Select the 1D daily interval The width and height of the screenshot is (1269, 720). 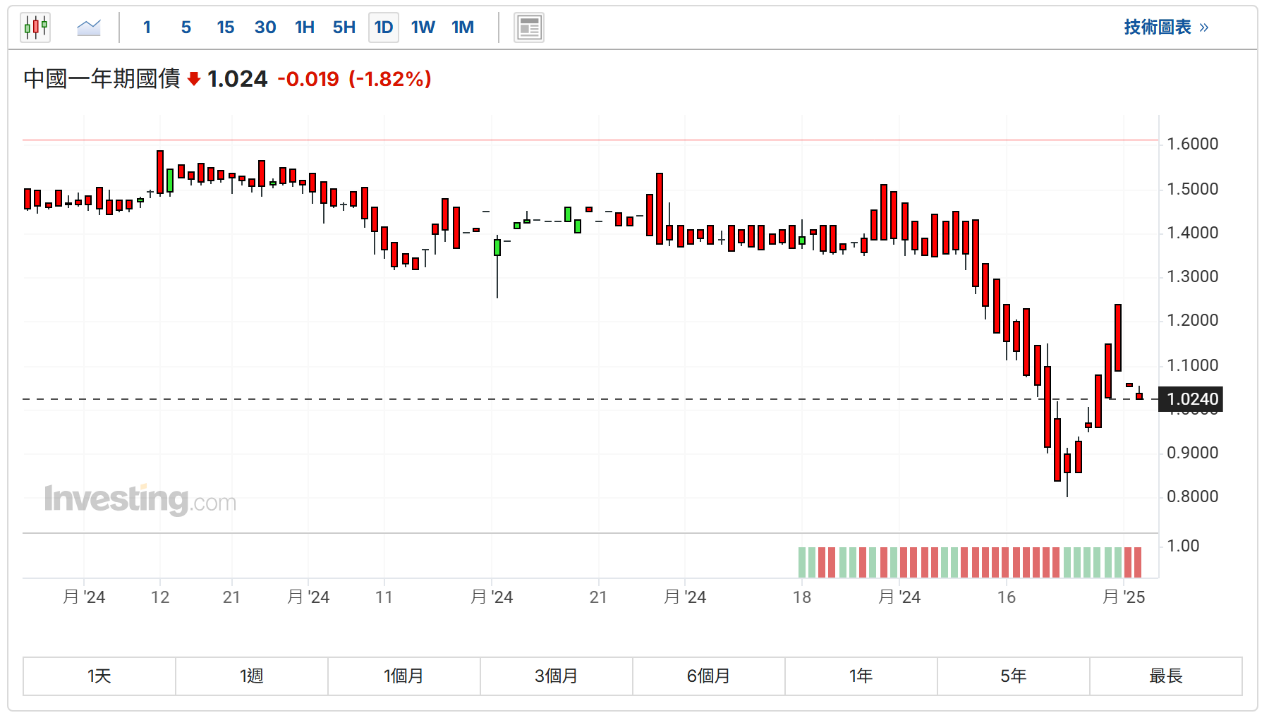coord(383,27)
